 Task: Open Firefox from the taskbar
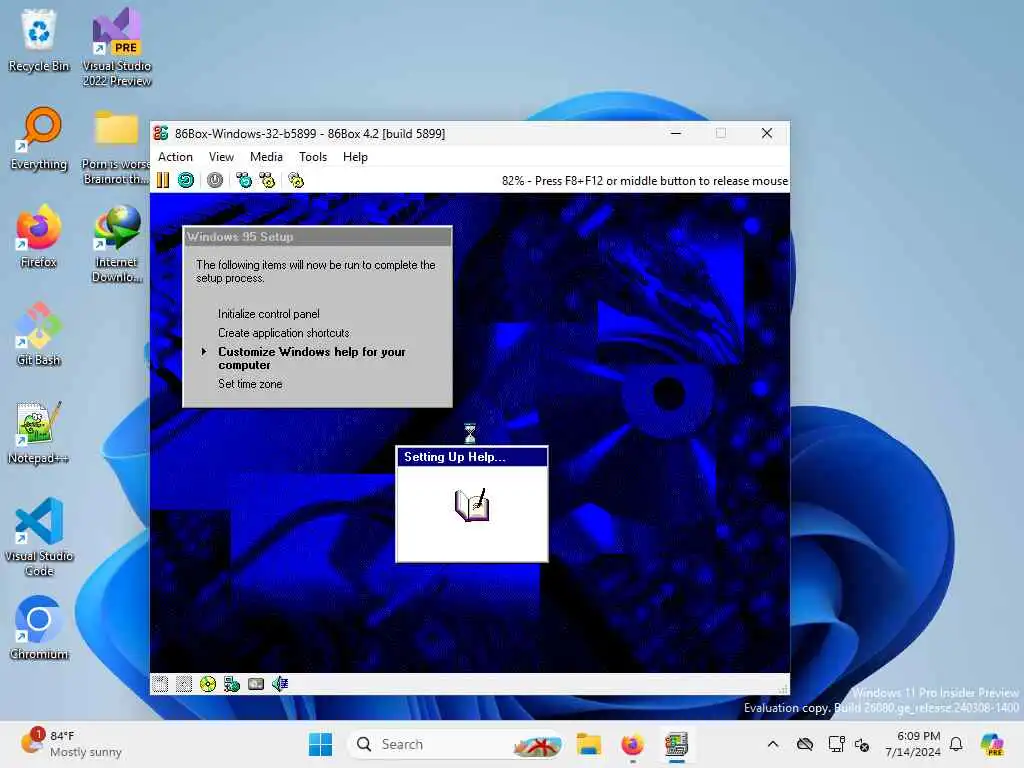click(x=632, y=744)
